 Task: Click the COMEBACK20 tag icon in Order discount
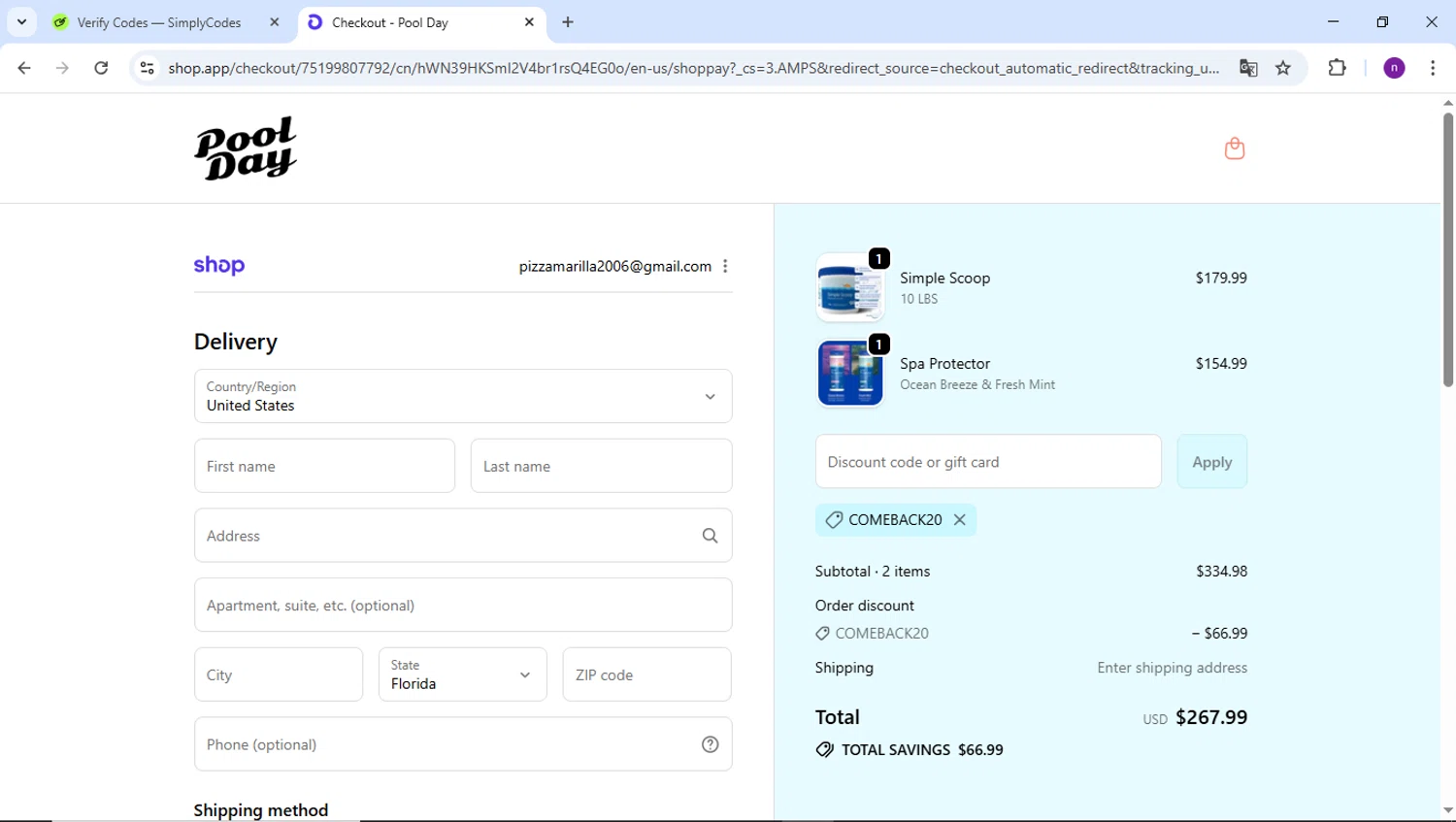tap(822, 634)
